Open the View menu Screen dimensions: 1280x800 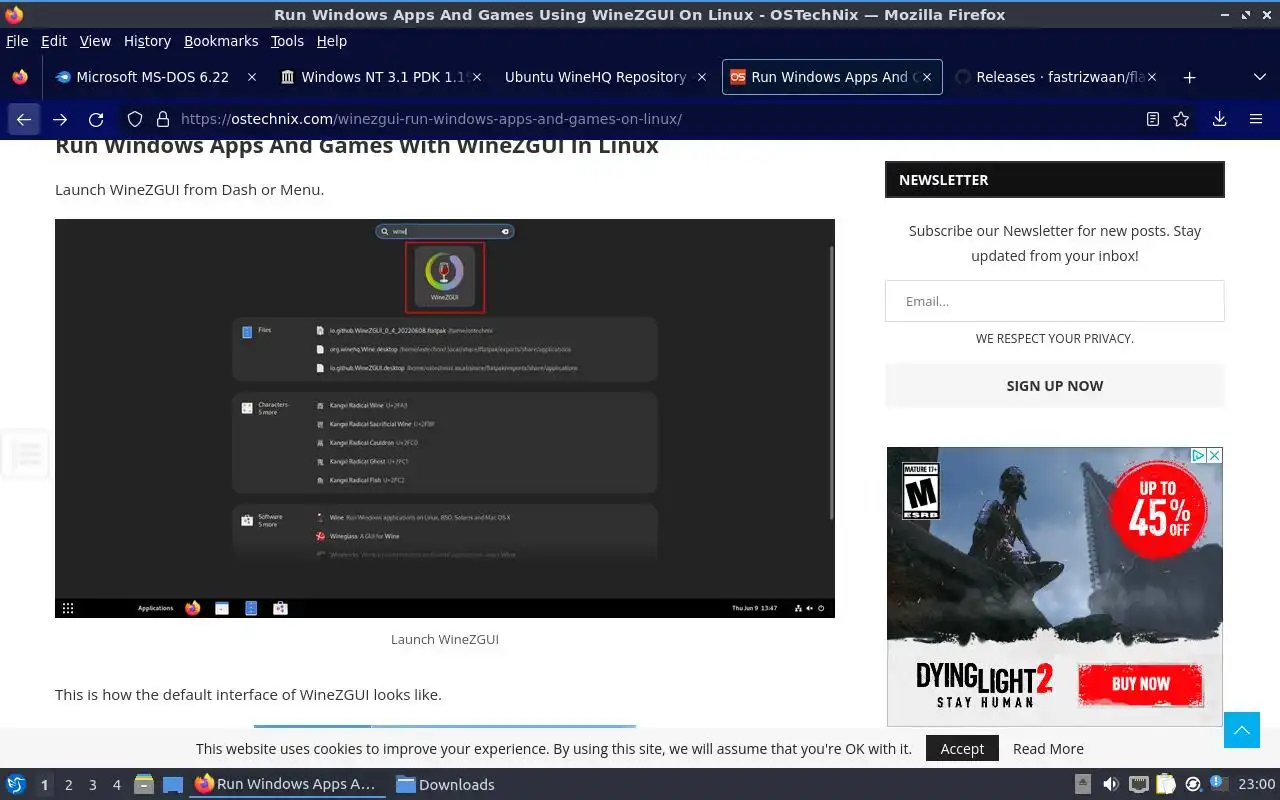point(95,41)
